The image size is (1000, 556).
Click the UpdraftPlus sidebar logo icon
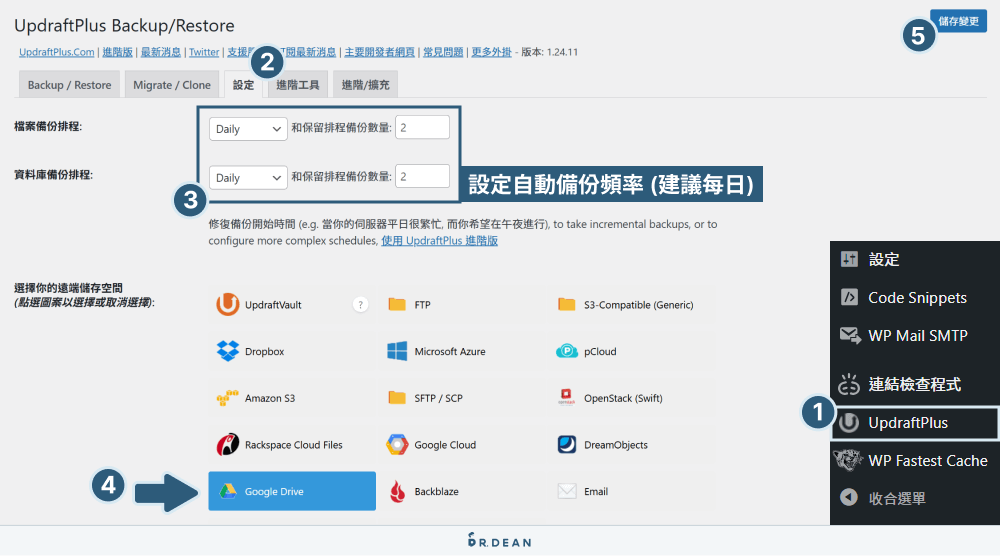pos(848,422)
